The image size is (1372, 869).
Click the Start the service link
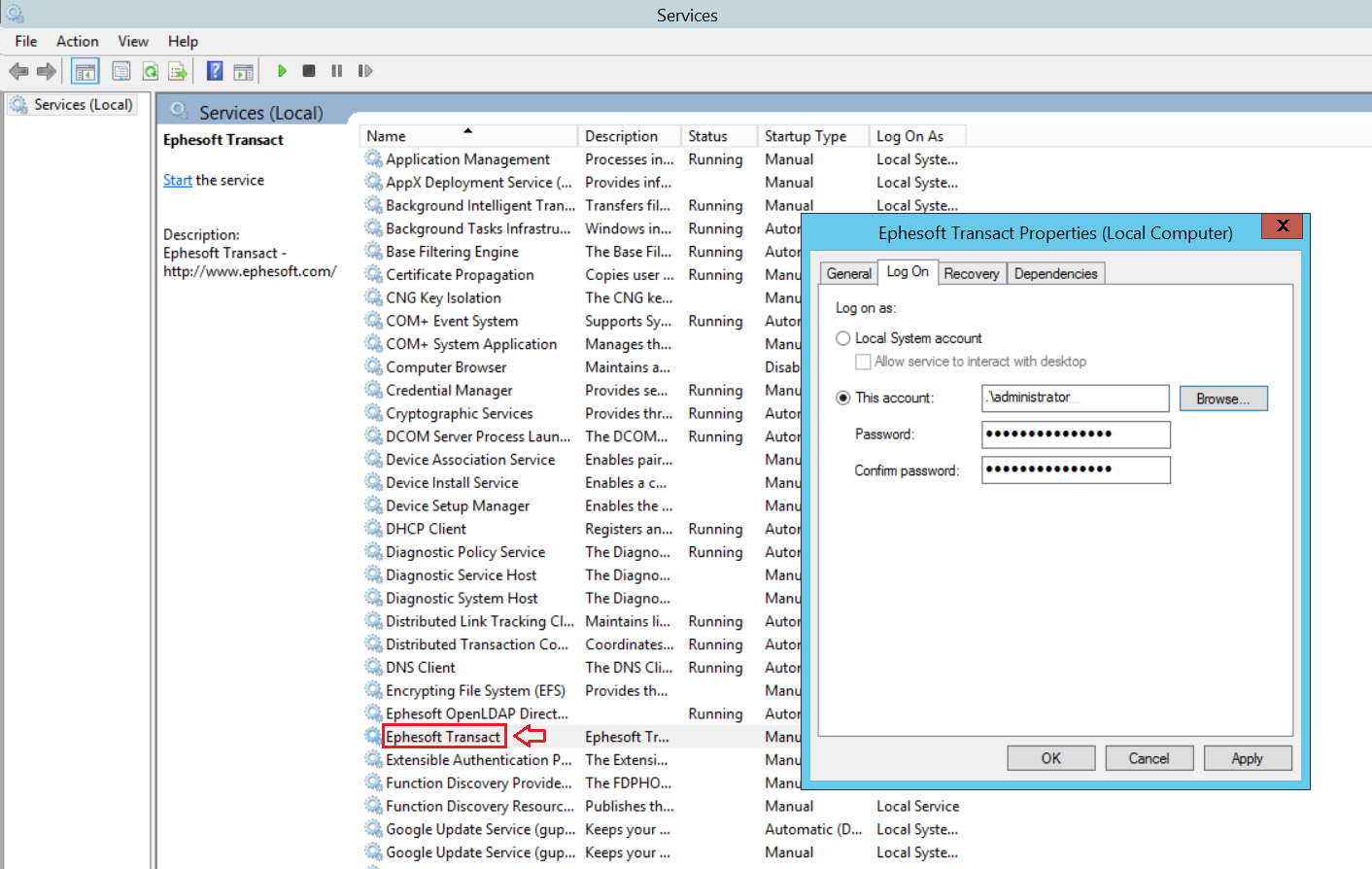(x=178, y=180)
